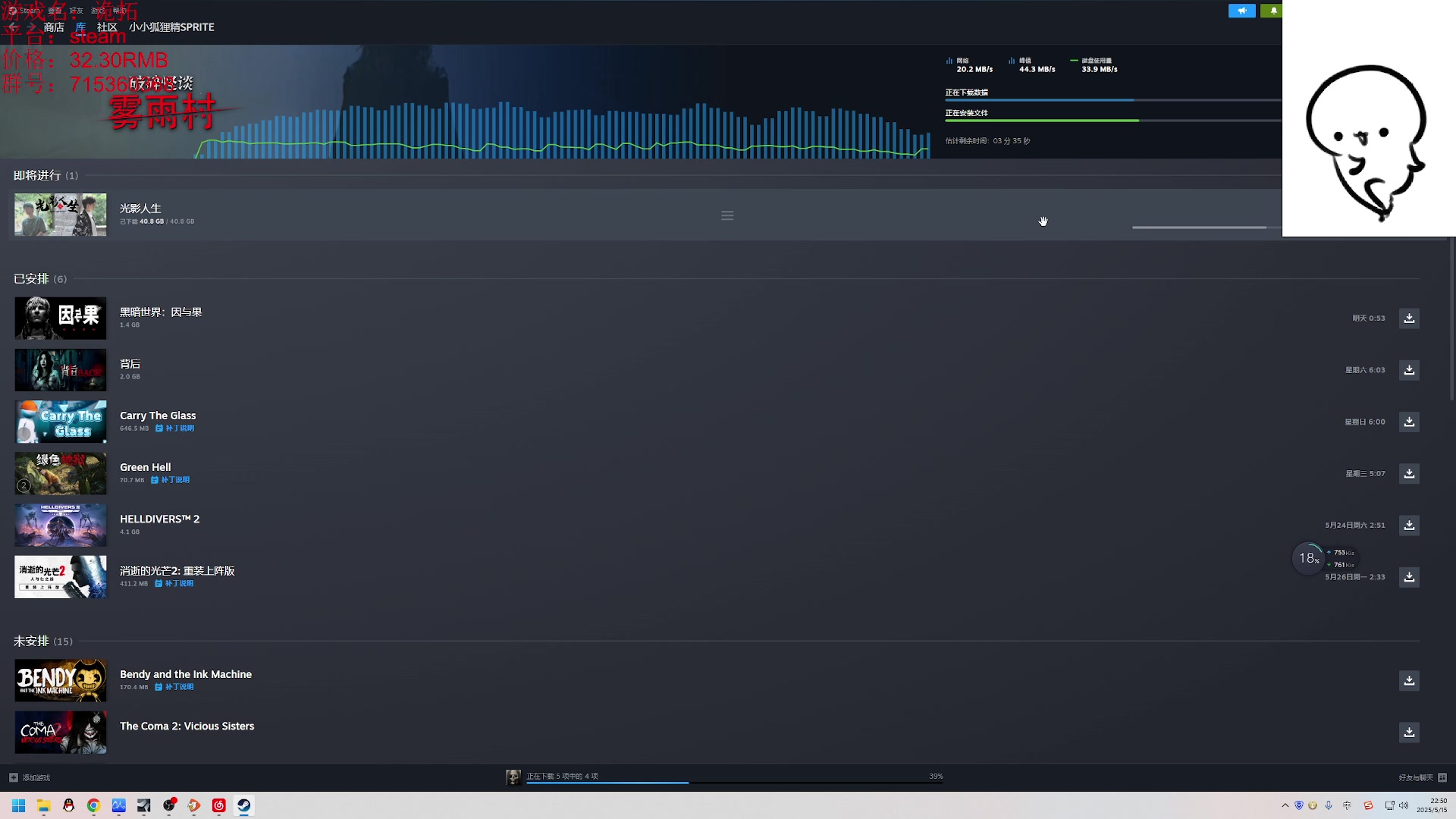This screenshot has width=1456, height=819.
Task: Open Windows Start menu
Action: tap(19, 805)
